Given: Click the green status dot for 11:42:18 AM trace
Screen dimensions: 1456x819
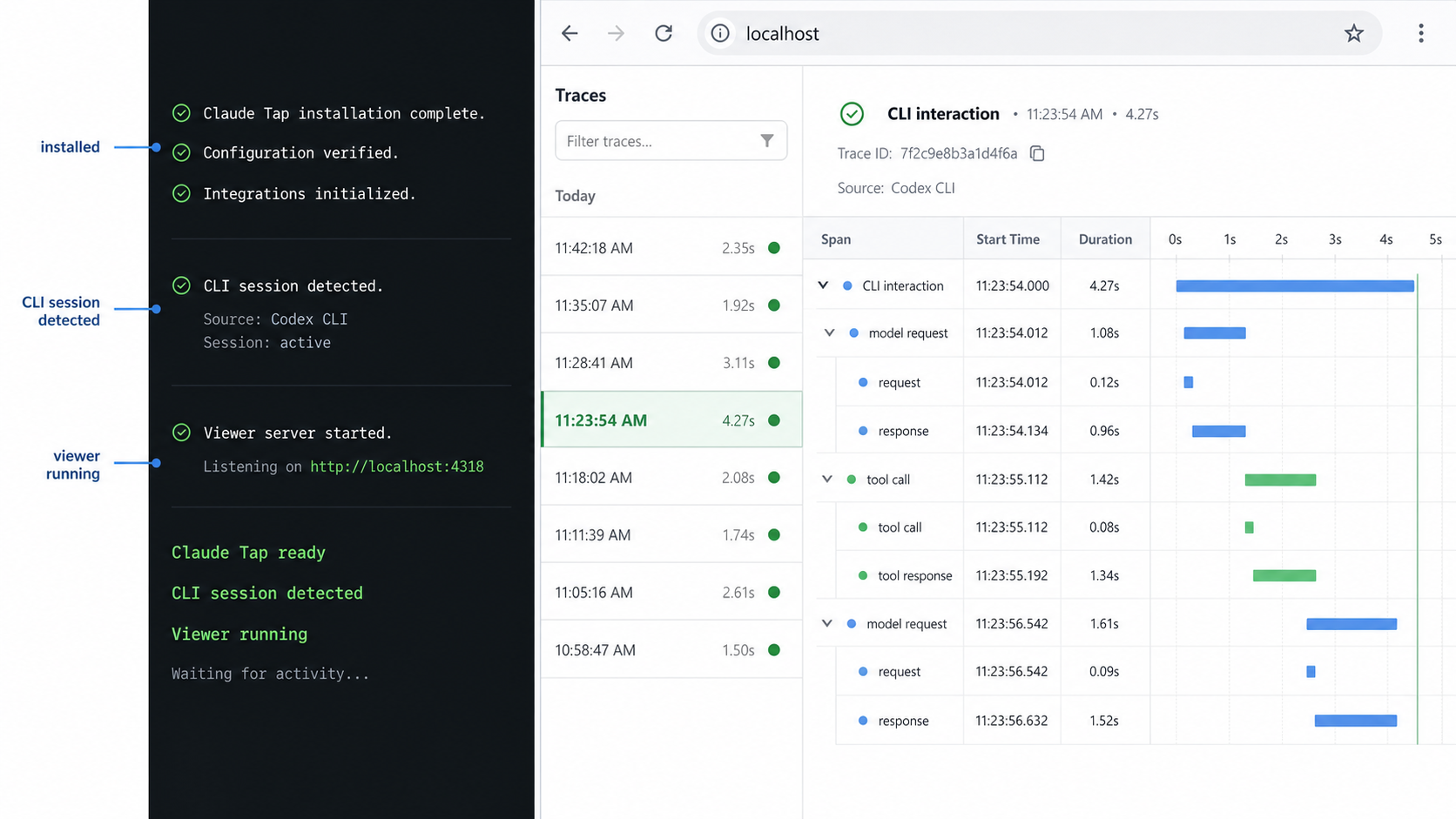Looking at the screenshot, I should 774,248.
